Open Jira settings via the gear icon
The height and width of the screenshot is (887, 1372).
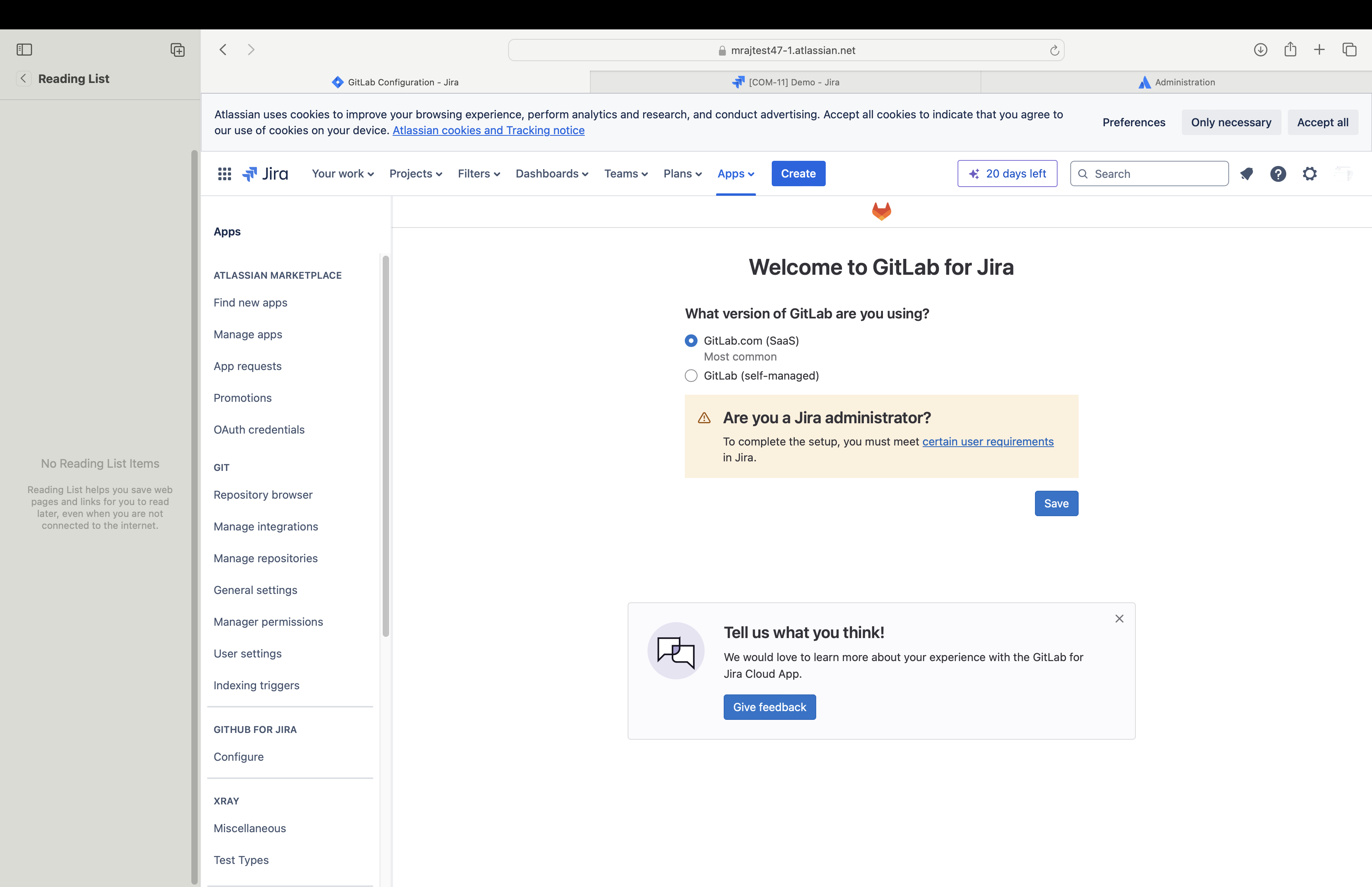(x=1310, y=174)
